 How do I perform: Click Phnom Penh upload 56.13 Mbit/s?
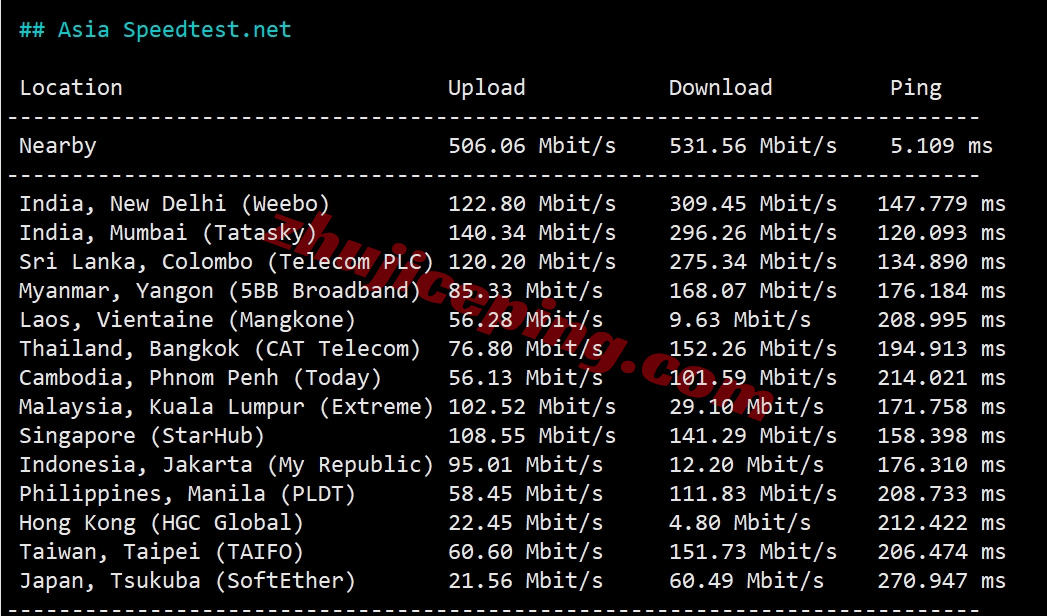(526, 378)
